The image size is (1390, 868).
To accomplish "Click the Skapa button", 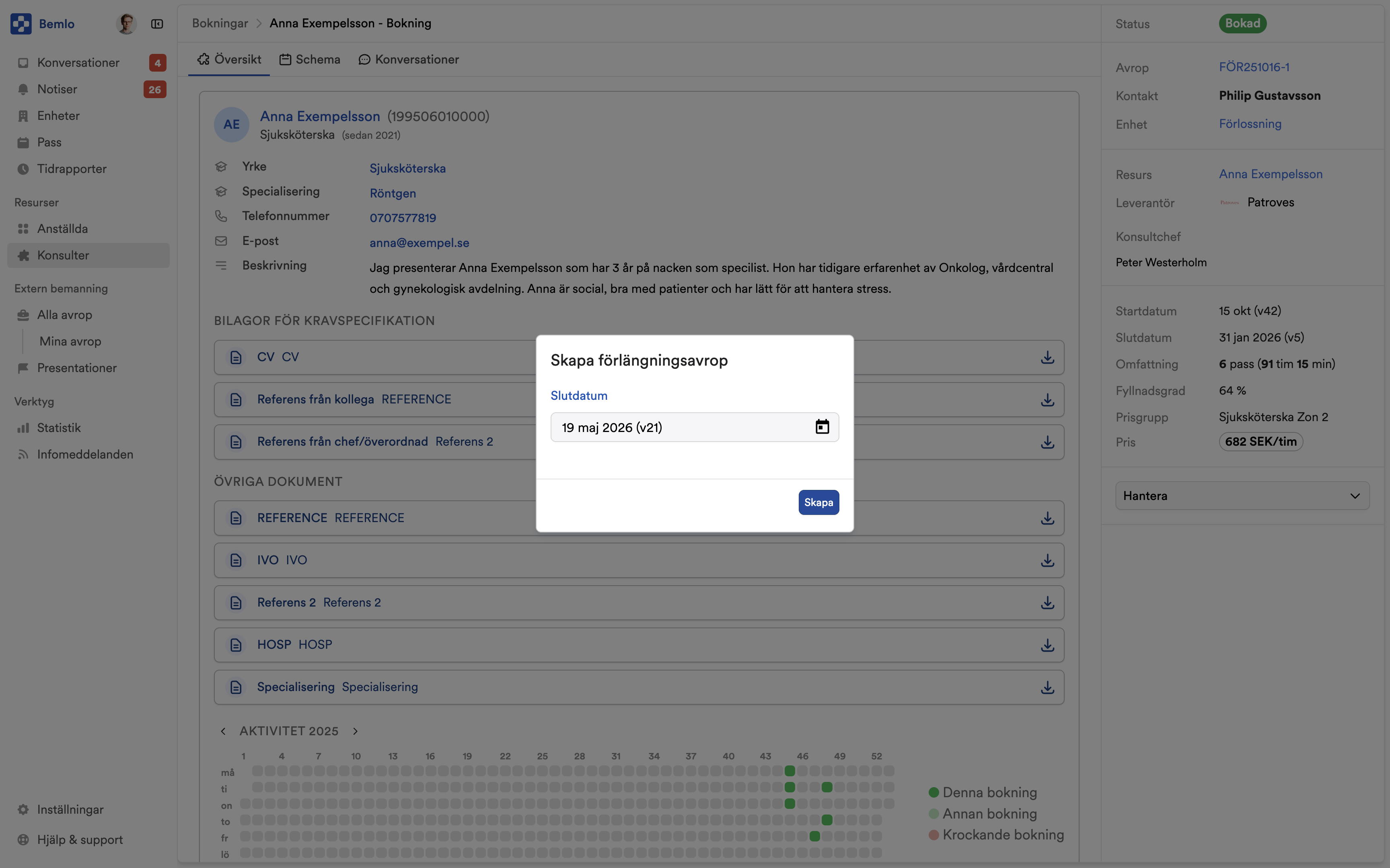I will (x=818, y=502).
